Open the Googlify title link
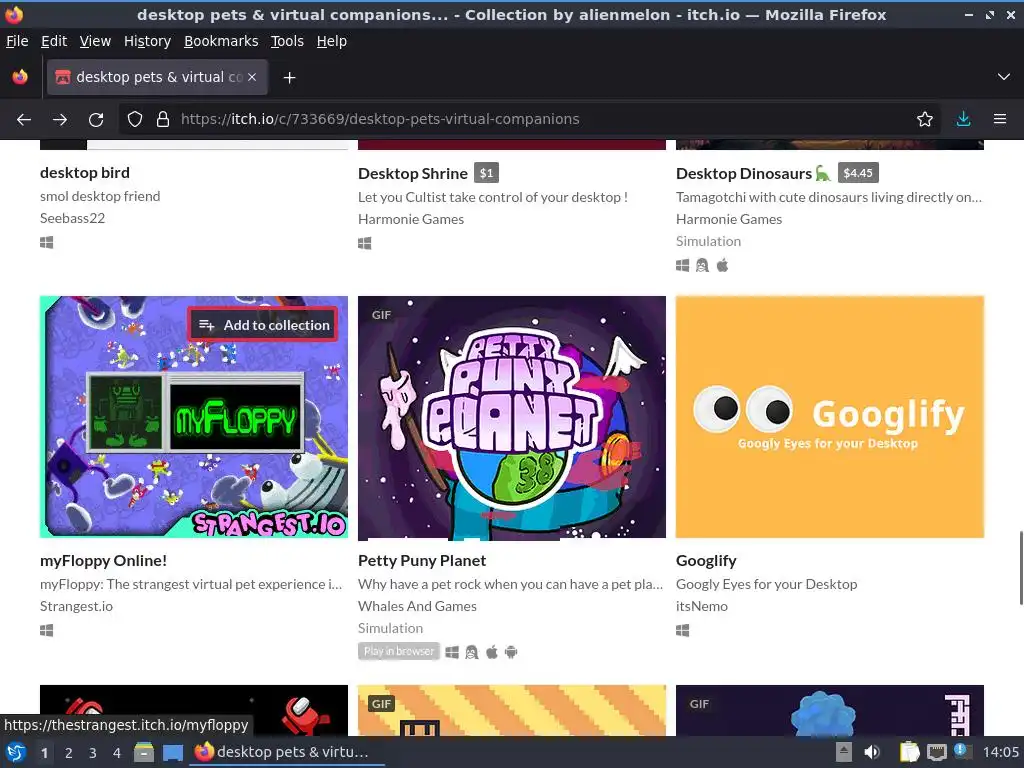Viewport: 1024px width, 768px height. (706, 560)
